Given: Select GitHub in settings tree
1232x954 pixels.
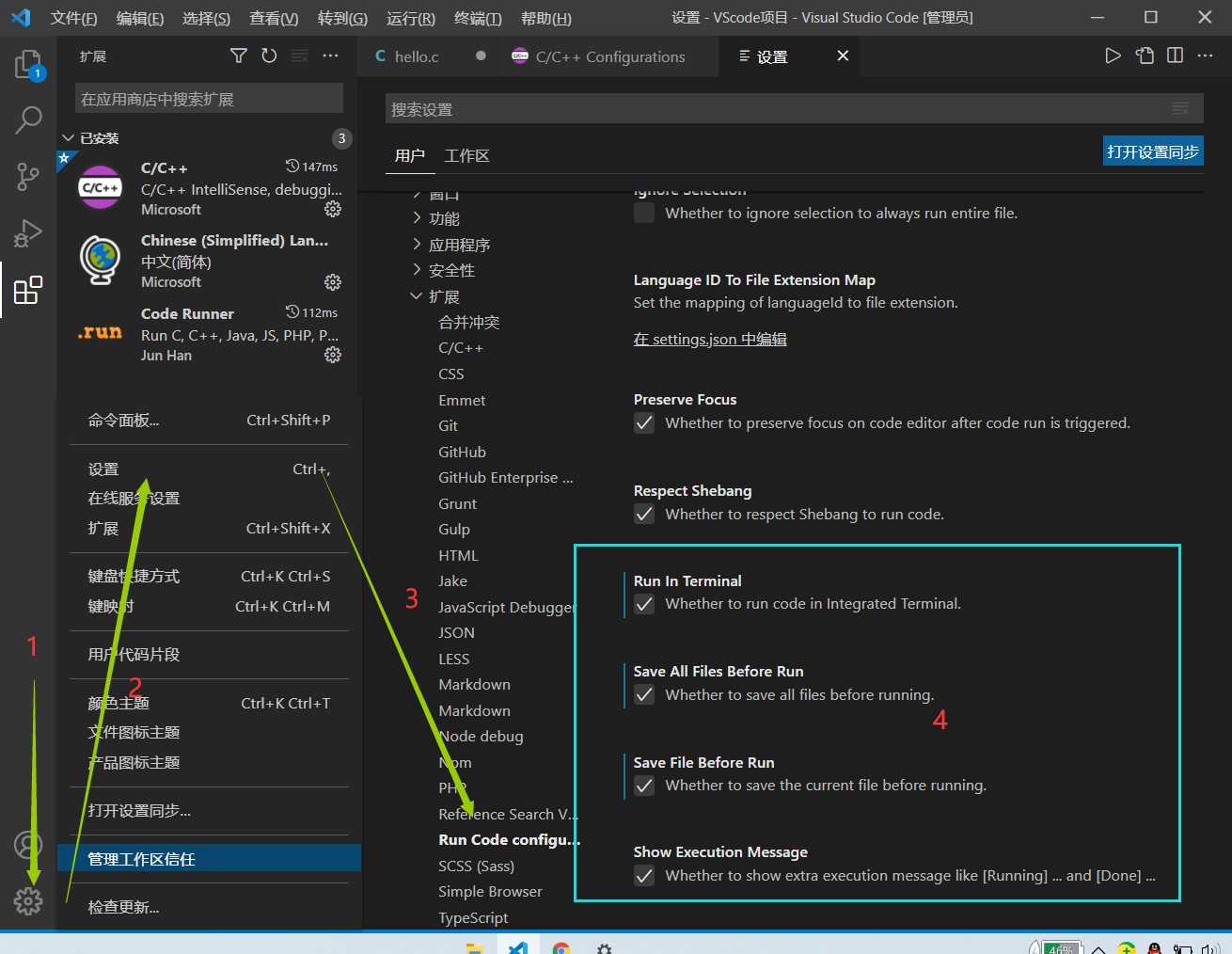Looking at the screenshot, I should click(x=462, y=452).
